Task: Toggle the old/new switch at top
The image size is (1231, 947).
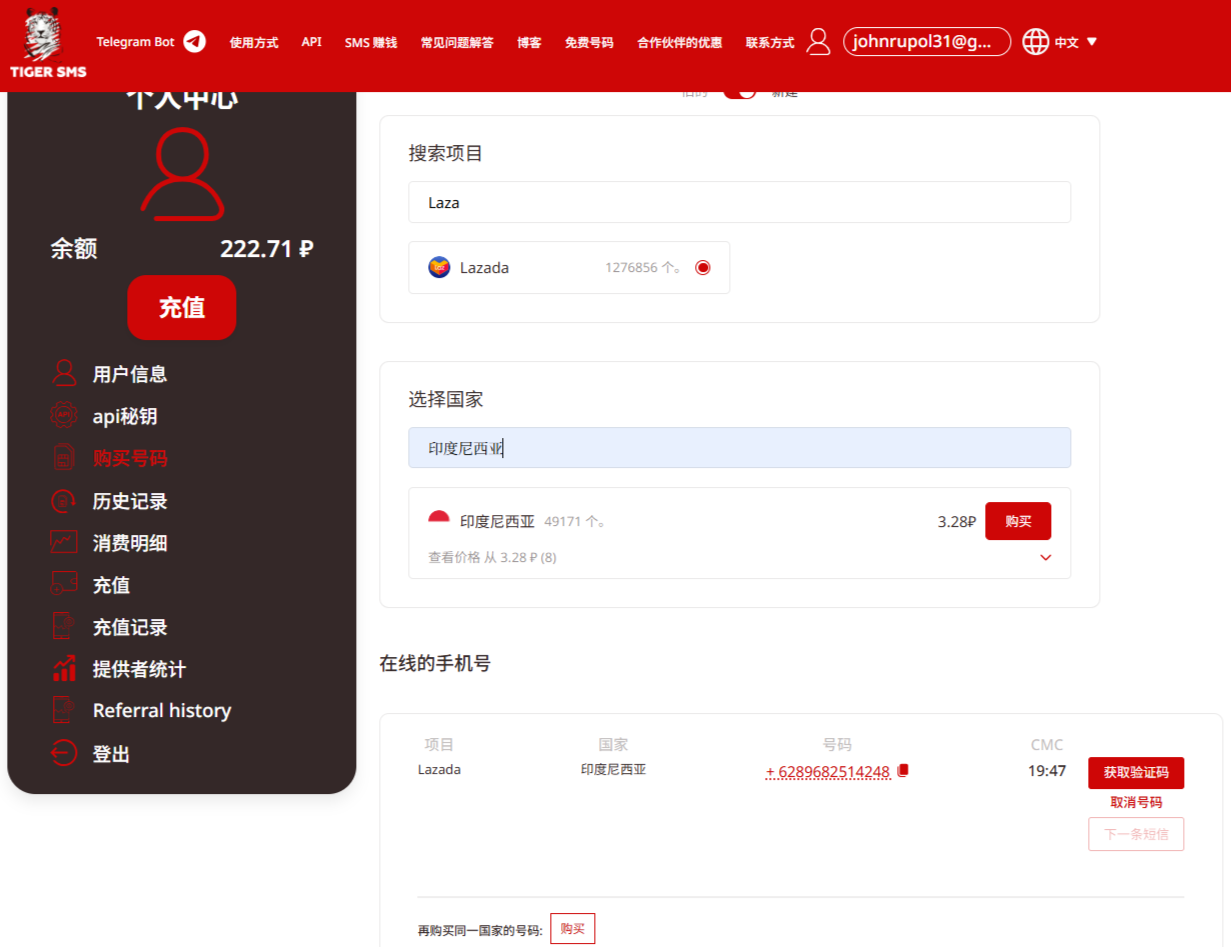Action: coord(740,92)
